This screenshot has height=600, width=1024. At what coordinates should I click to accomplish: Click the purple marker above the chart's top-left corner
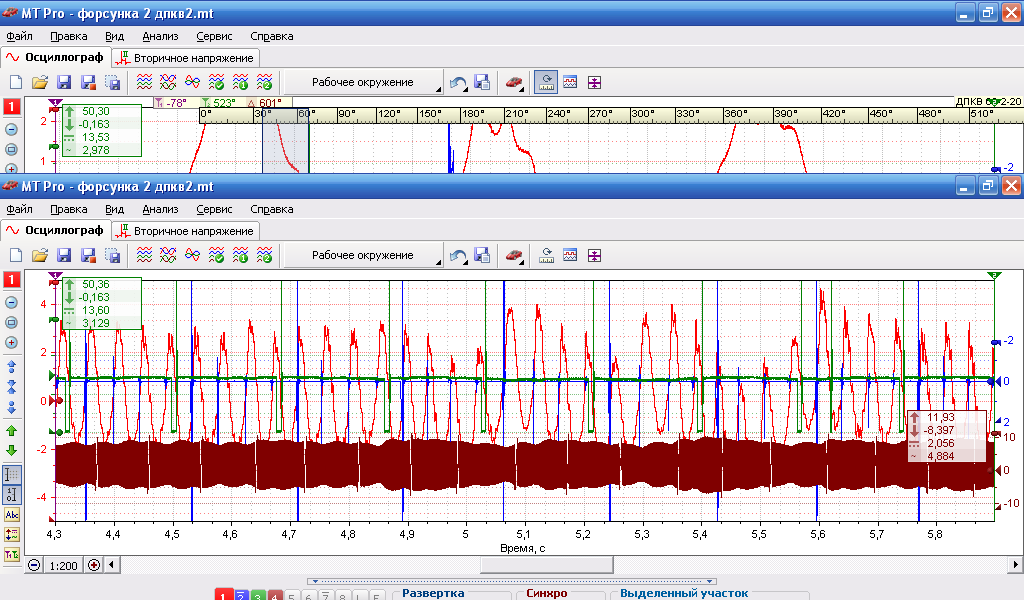pyautogui.click(x=56, y=276)
